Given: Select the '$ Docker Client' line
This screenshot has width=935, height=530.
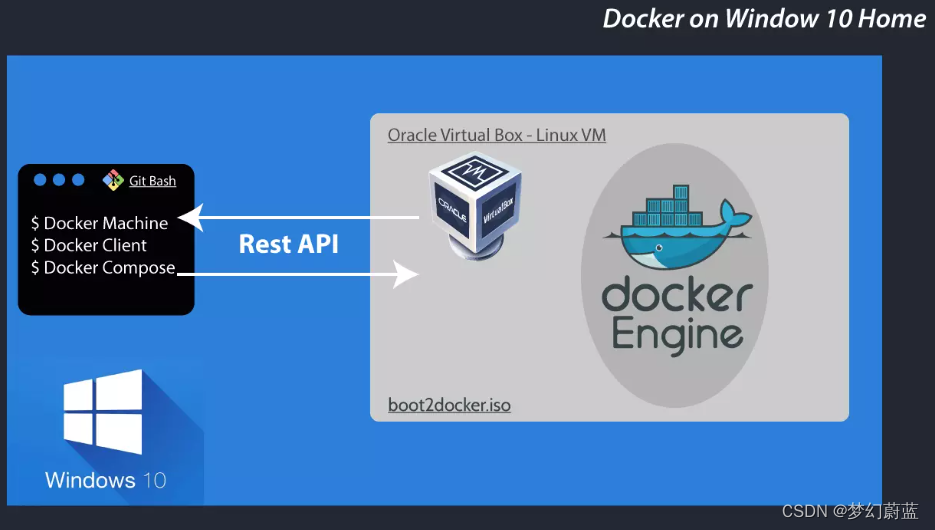Looking at the screenshot, I should 89,245.
